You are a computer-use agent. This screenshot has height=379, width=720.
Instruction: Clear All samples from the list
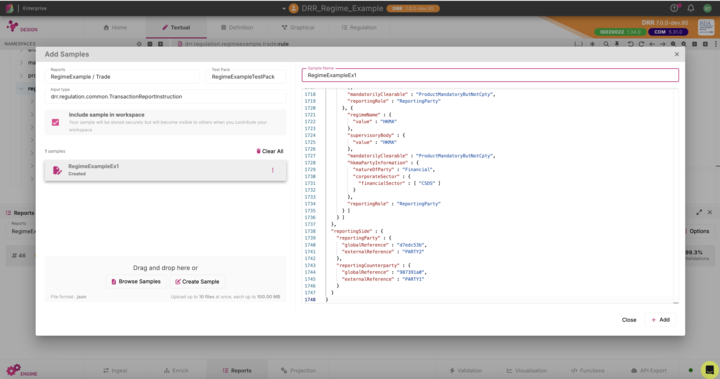270,151
